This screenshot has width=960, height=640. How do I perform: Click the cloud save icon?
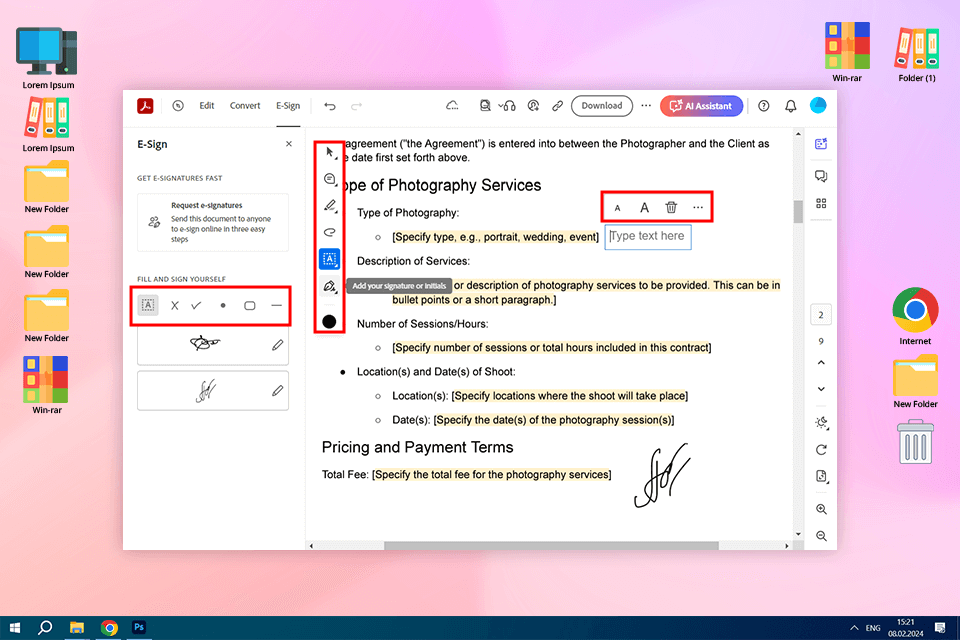click(x=452, y=106)
